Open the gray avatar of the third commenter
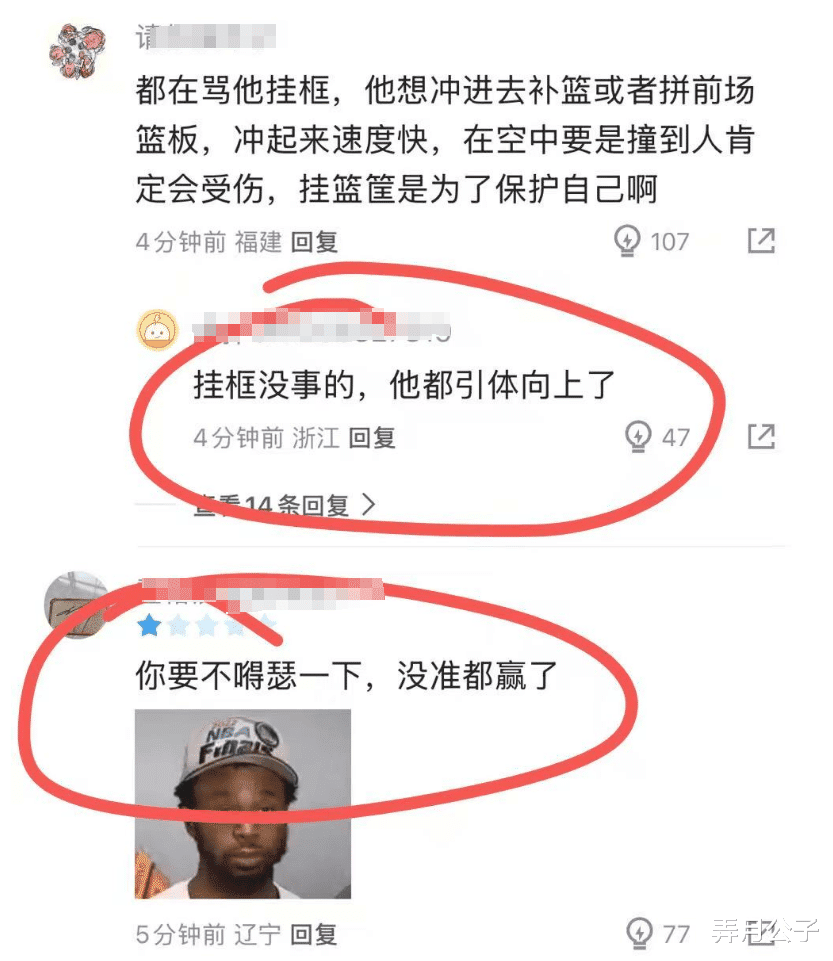Screen dimensions: 833x961 click(x=76, y=604)
